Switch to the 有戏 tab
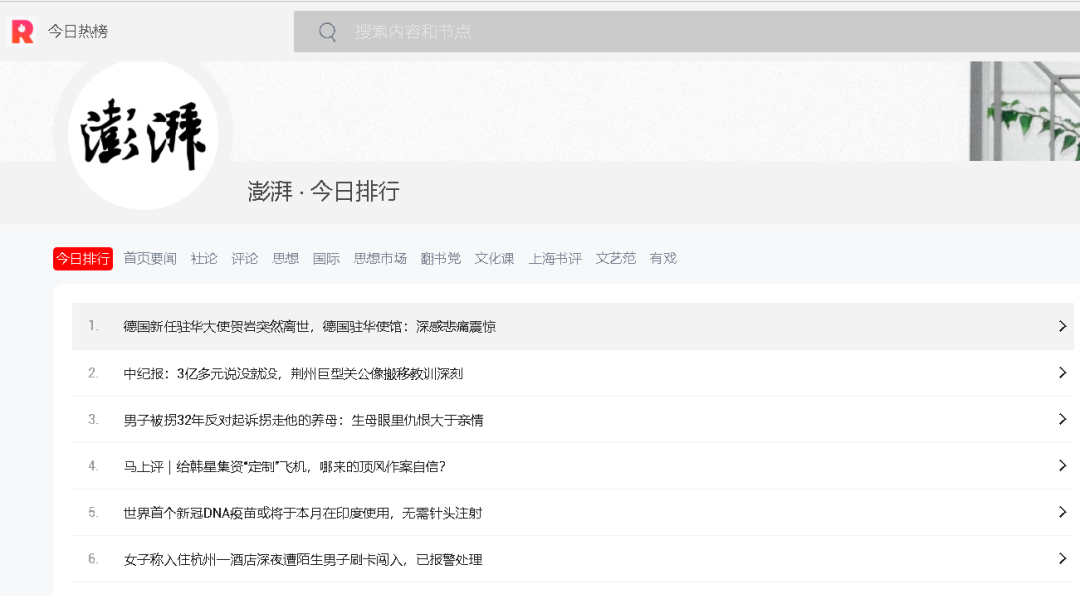 [x=663, y=258]
